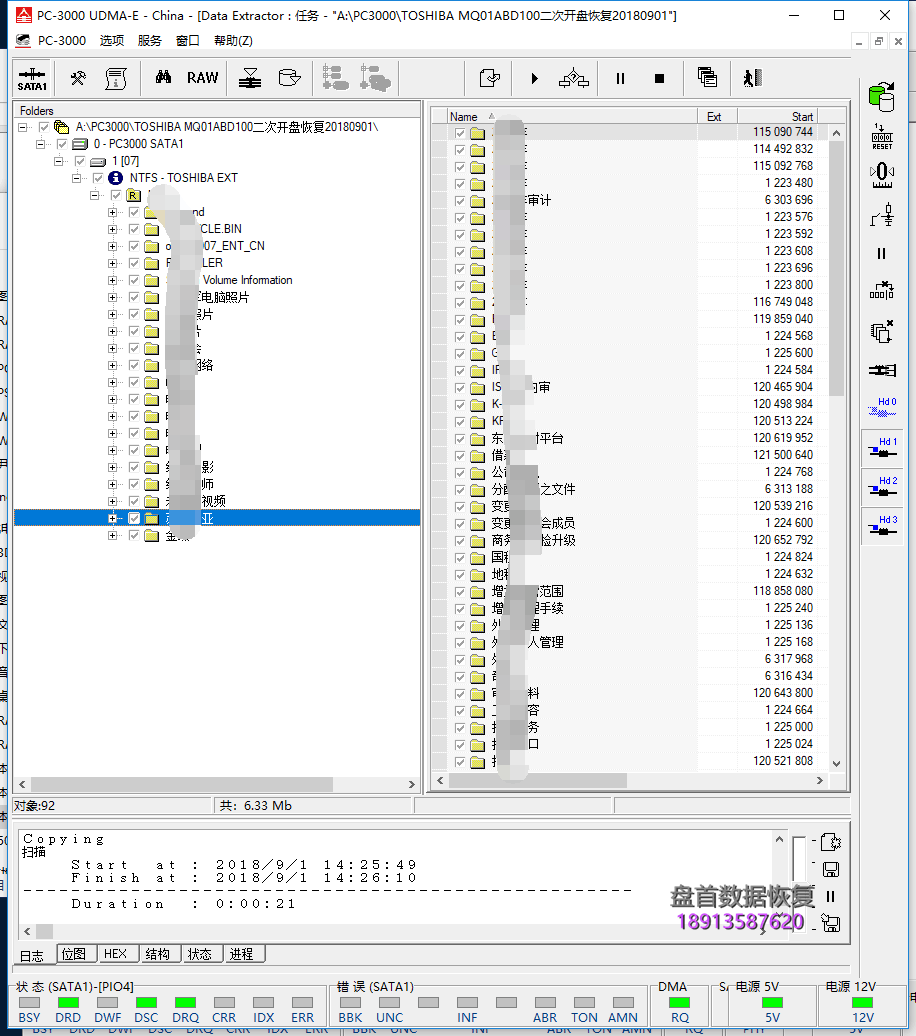This screenshot has width=916, height=1036.
Task: Click the SATA1 port toolbar button
Action: coord(32,78)
